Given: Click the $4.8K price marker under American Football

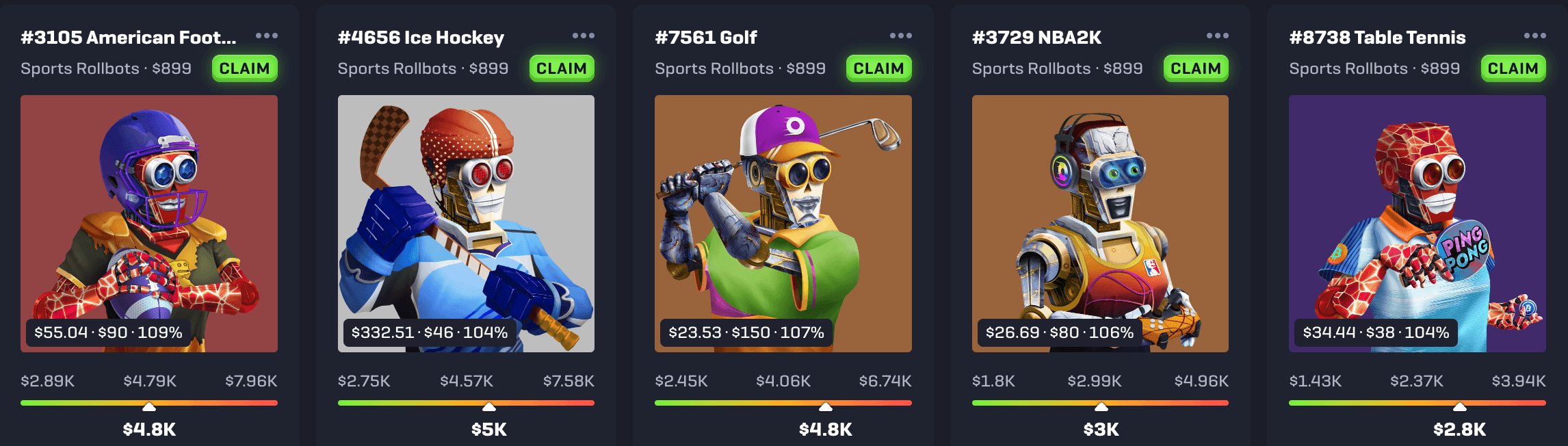Looking at the screenshot, I should click(149, 430).
